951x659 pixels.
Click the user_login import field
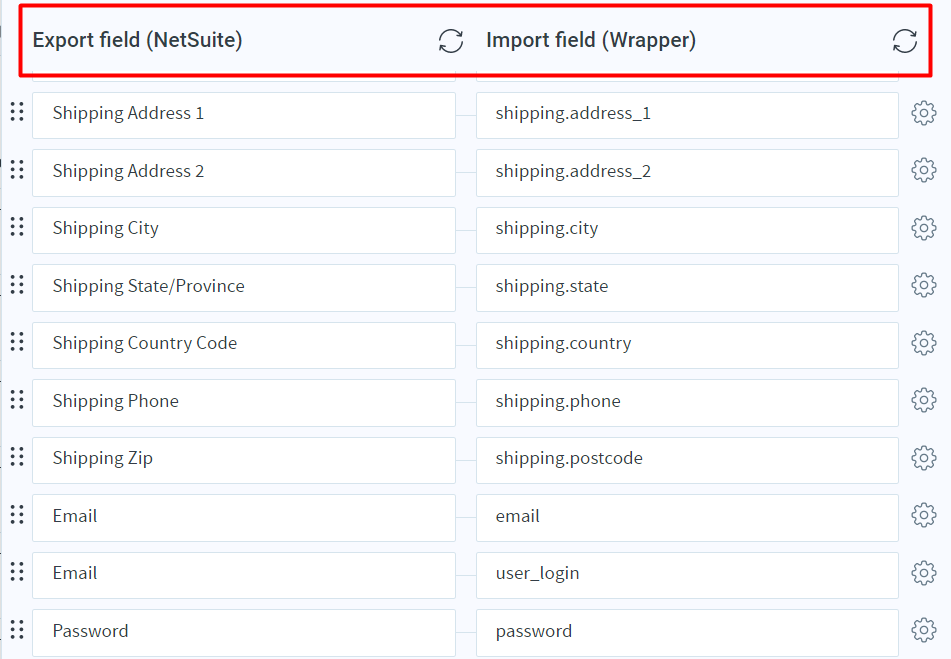click(687, 575)
